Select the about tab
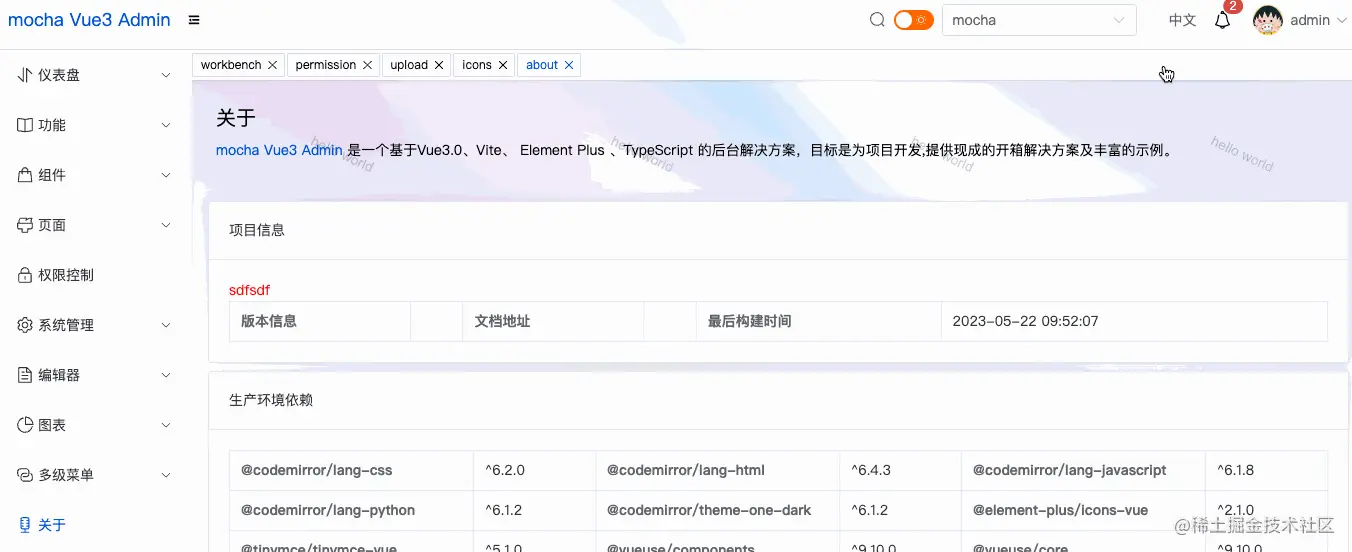1352x552 pixels. [x=542, y=65]
